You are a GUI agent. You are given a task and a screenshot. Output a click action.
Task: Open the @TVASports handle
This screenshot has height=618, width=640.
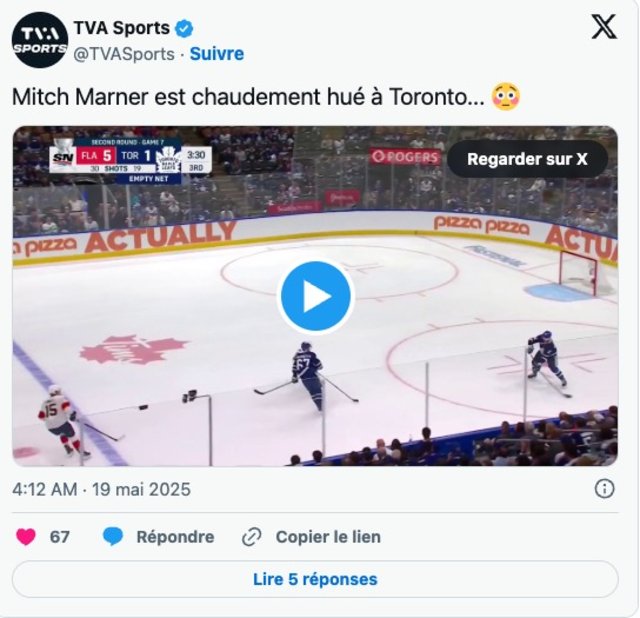point(124,54)
